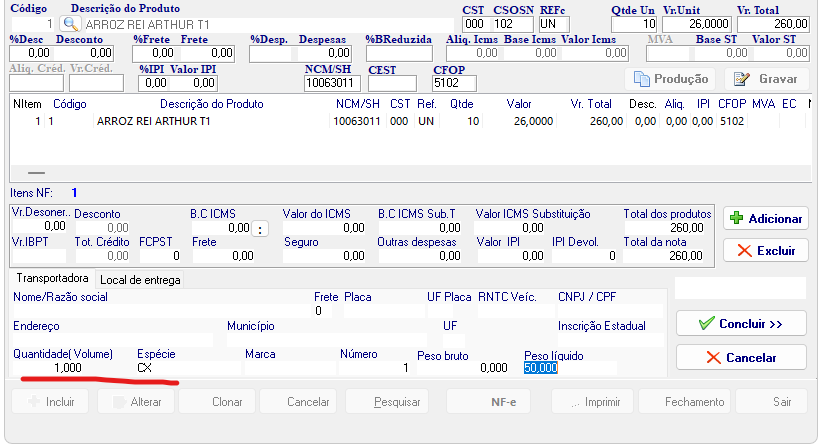Open the Transportadora tab
This screenshot has width=819, height=445.
(x=52, y=278)
